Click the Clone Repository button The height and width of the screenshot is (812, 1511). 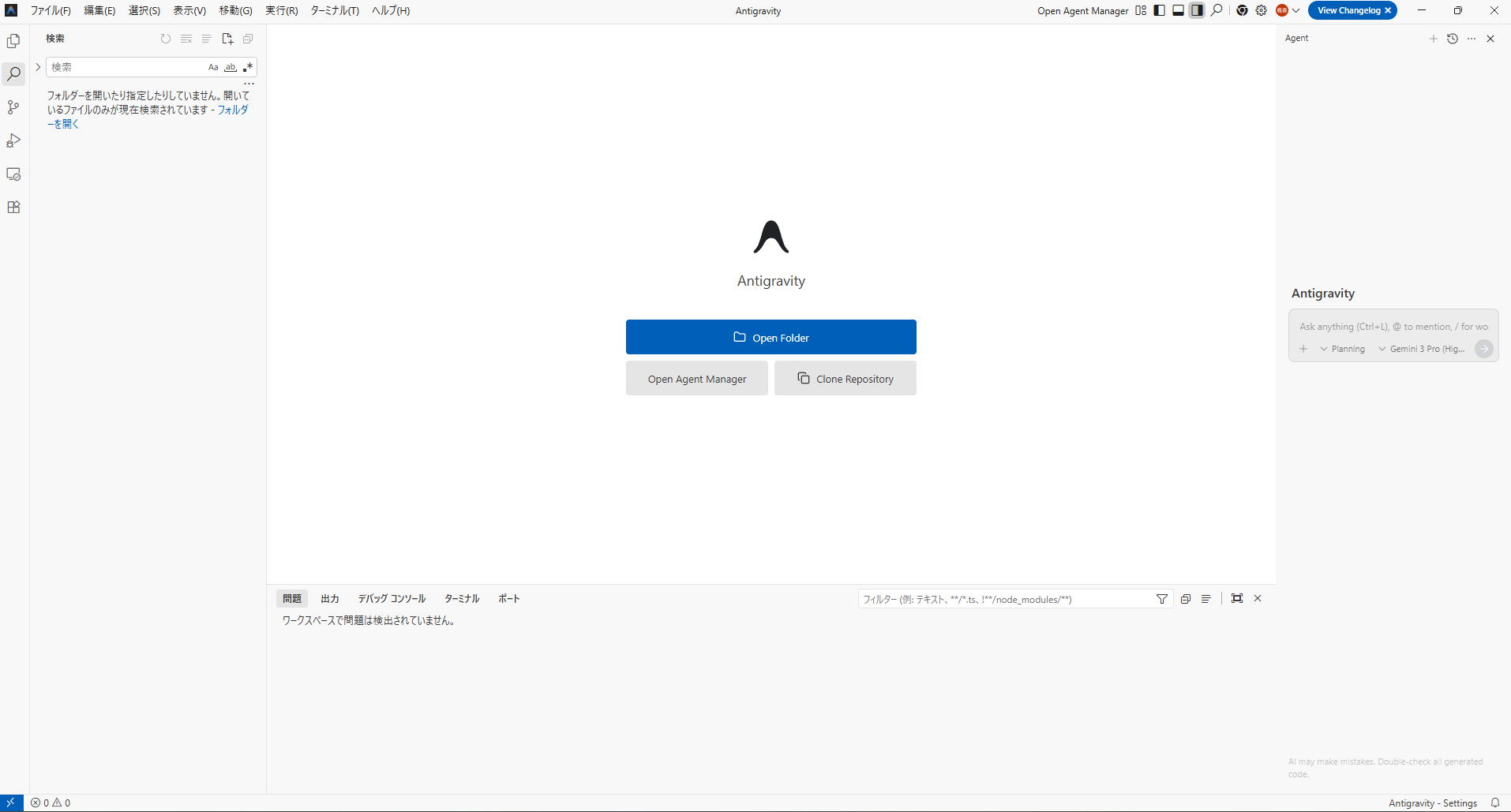[x=845, y=379]
